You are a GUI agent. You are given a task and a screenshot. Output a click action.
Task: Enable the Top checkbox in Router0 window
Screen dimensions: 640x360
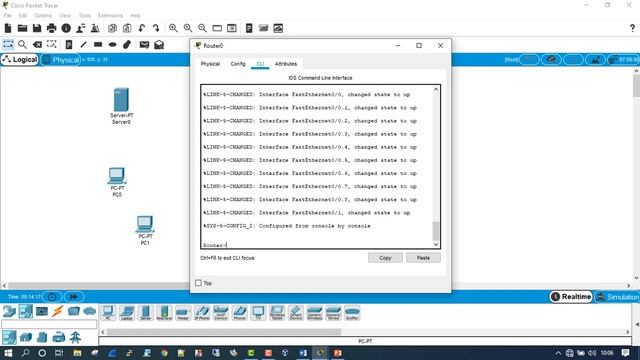pos(198,283)
